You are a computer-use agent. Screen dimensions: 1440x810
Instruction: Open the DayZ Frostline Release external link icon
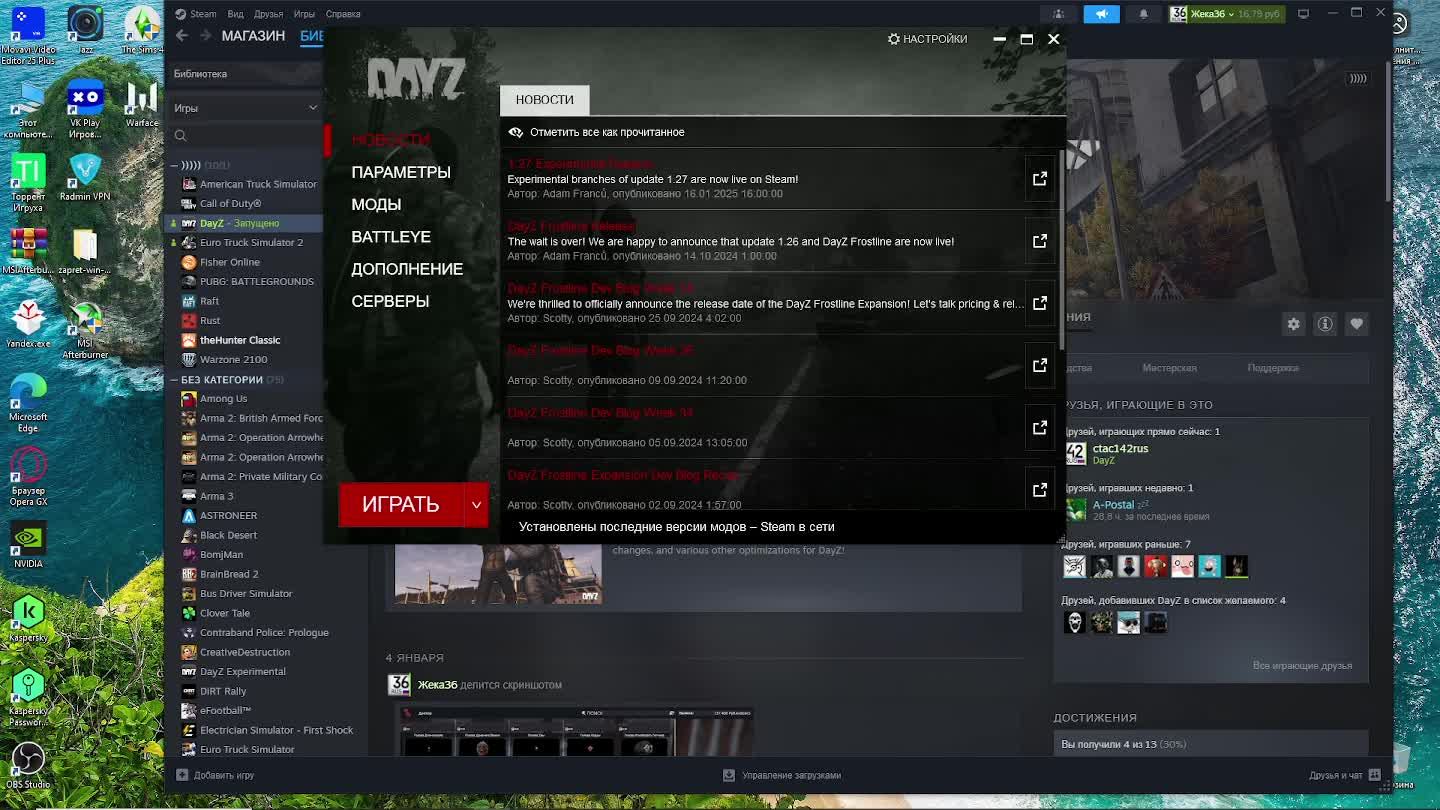1040,241
